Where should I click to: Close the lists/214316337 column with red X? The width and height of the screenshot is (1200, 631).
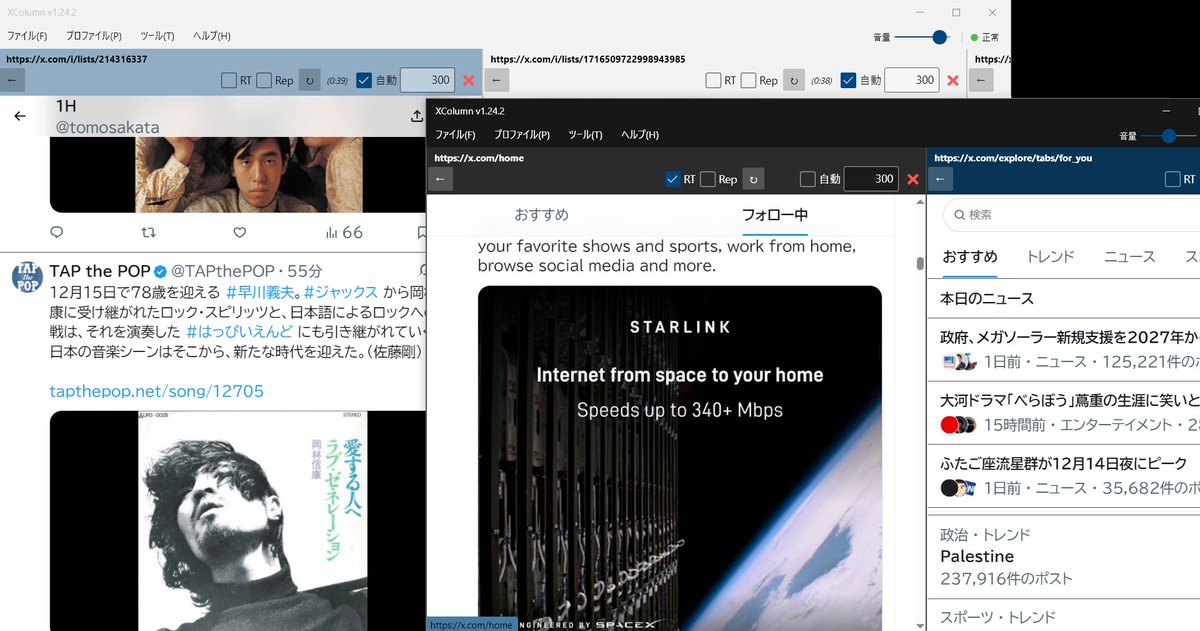pos(468,80)
